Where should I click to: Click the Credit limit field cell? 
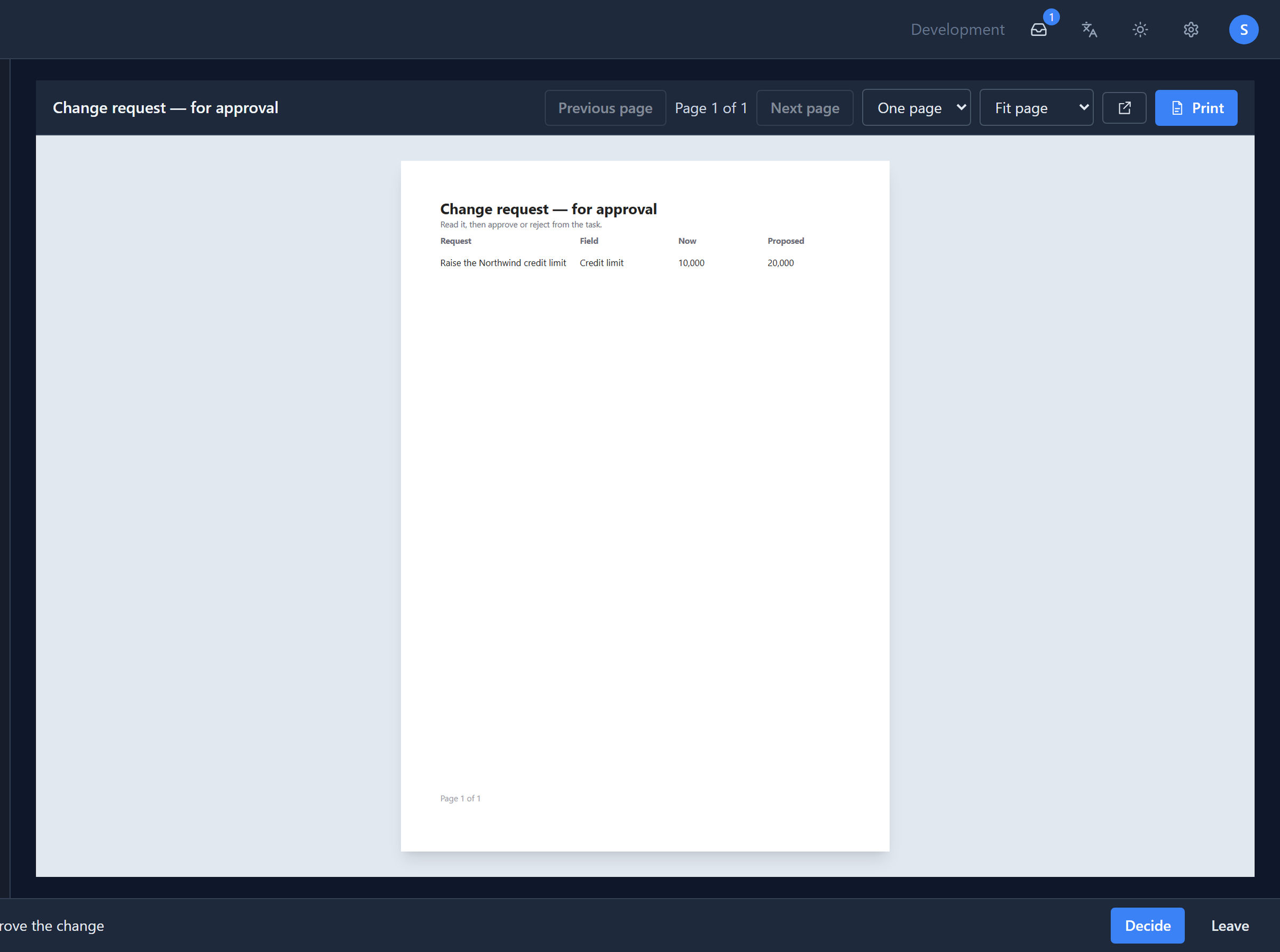(x=601, y=263)
